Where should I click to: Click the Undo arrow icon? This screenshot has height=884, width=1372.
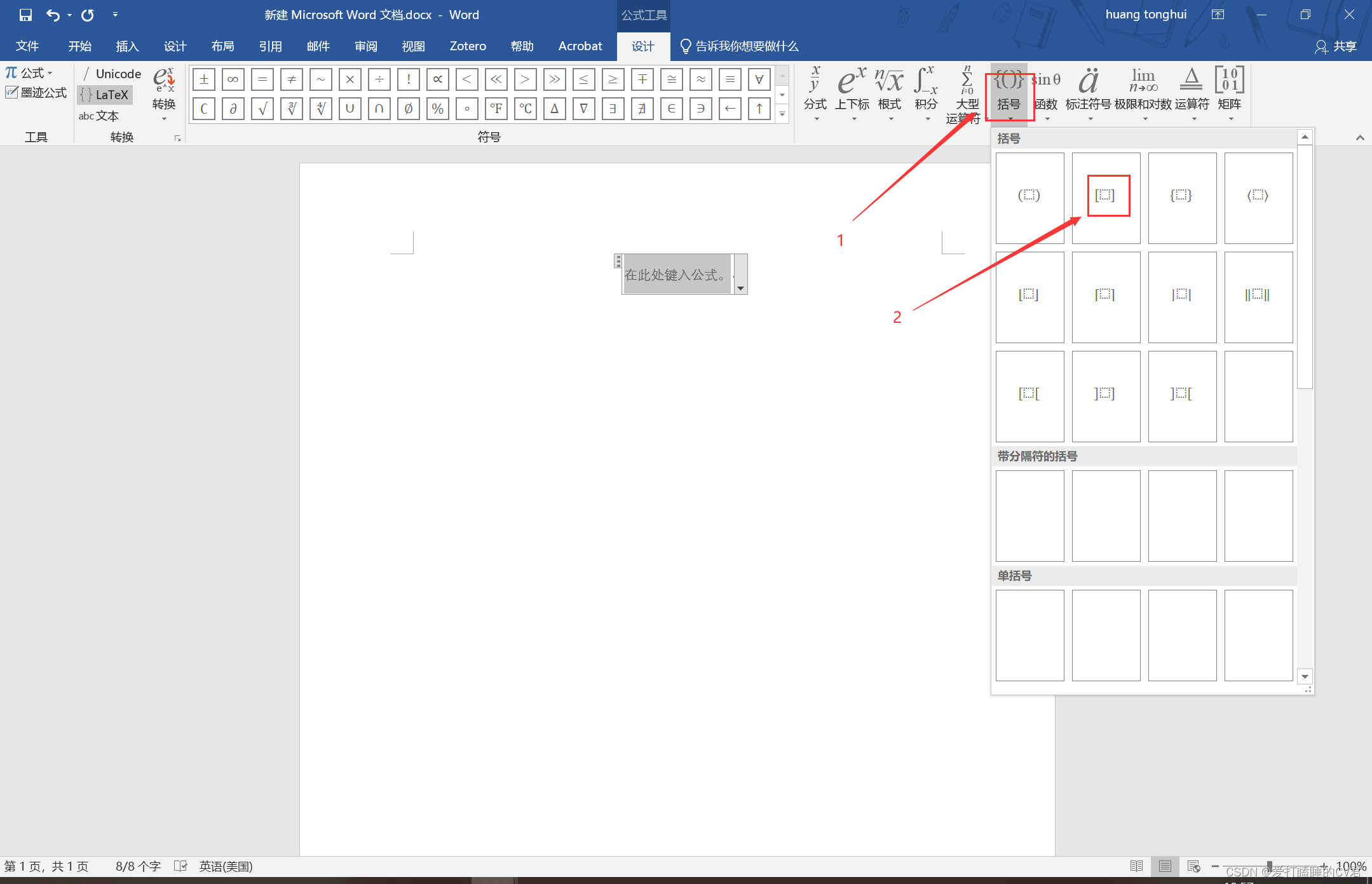point(53,15)
